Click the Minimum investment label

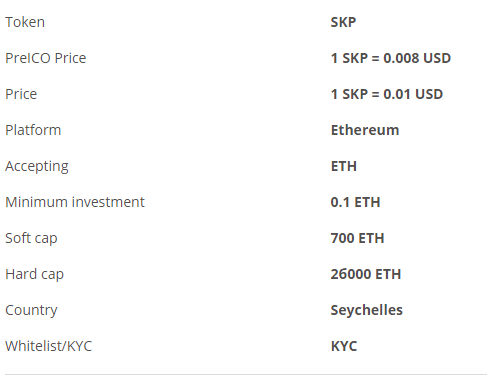(x=75, y=202)
